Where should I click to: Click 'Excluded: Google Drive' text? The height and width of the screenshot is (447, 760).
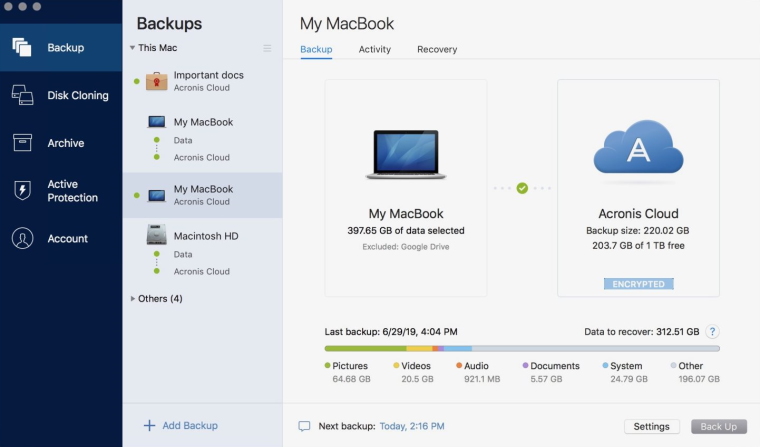tap(406, 247)
